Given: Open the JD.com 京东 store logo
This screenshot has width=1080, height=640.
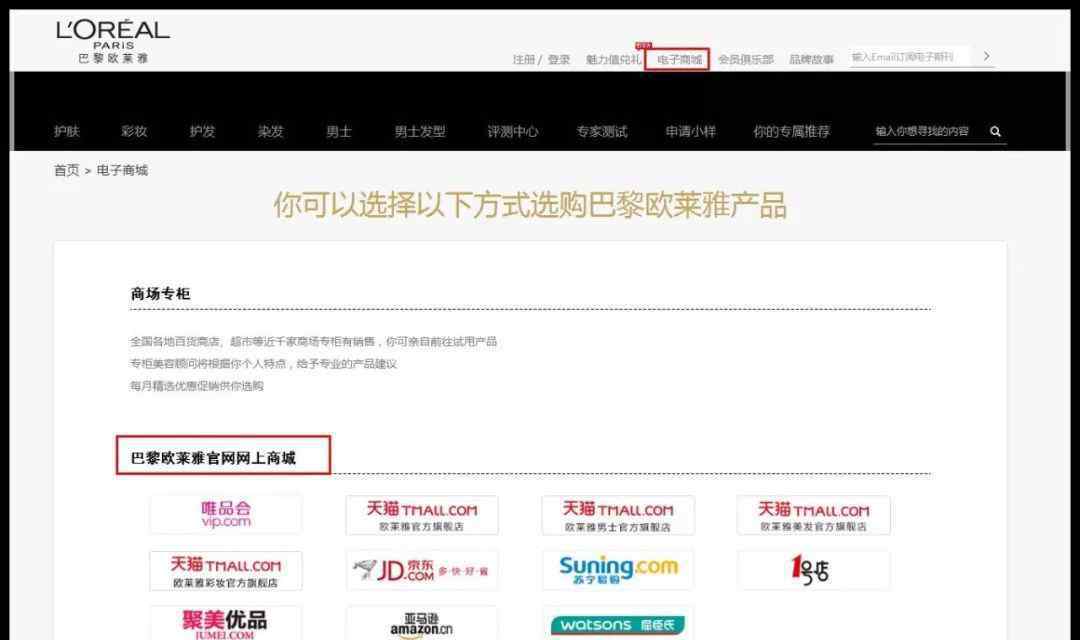Looking at the screenshot, I should point(422,570).
